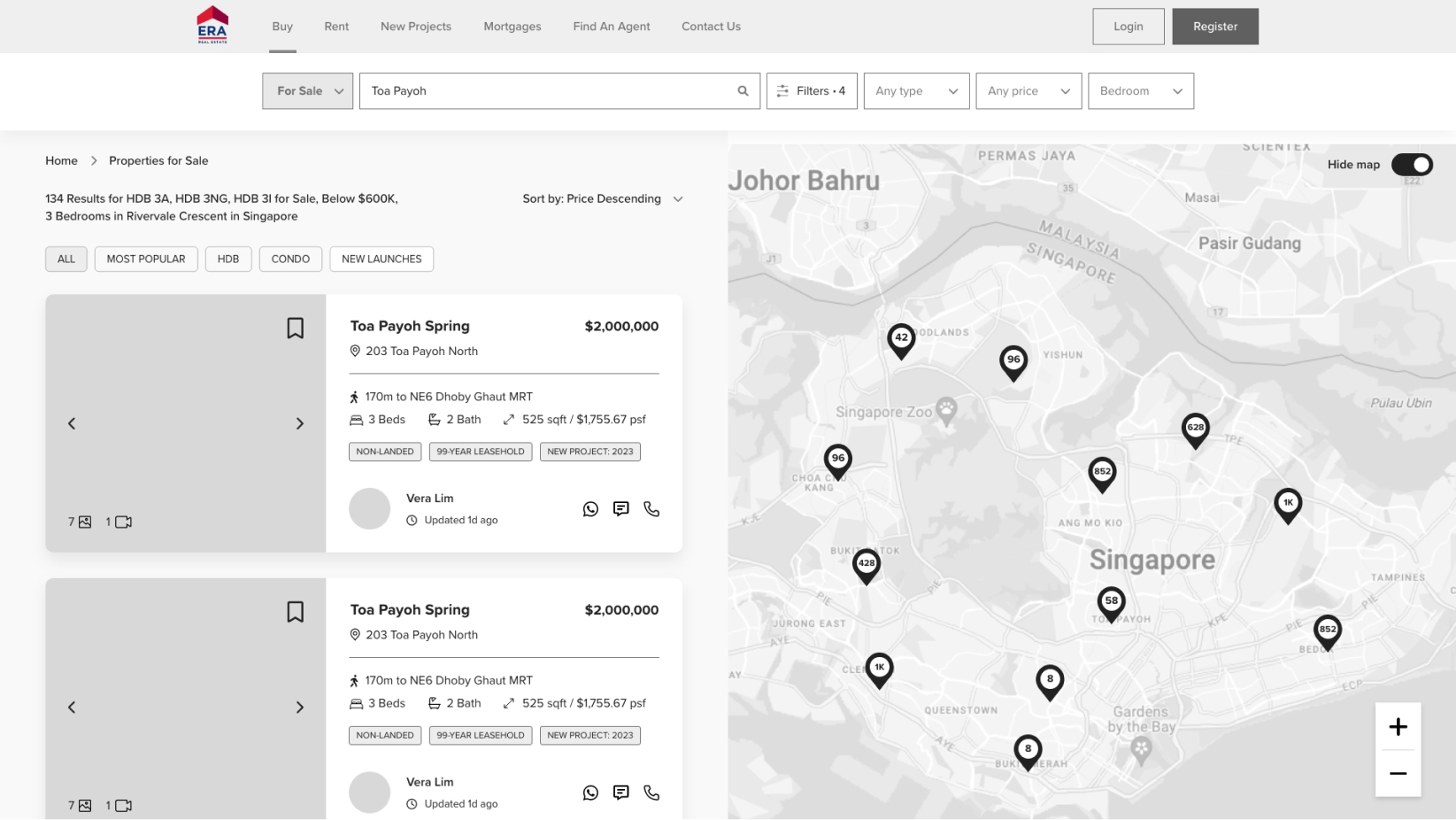The width and height of the screenshot is (1456, 820).
Task: Click first listing's 203 Toa Payoh North address
Action: pos(421,352)
